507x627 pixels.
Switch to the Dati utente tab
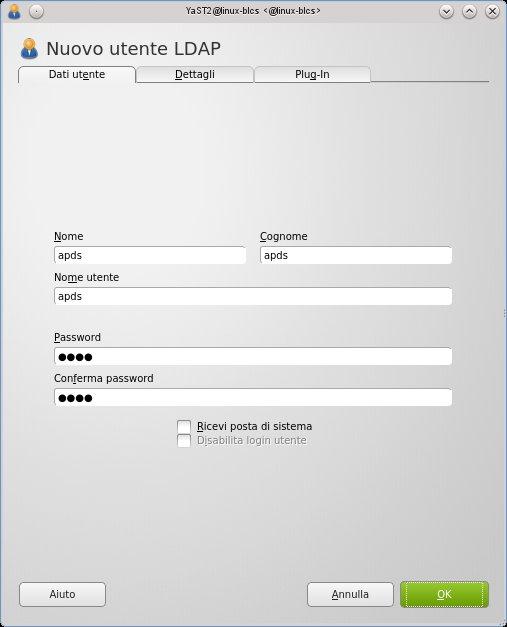click(x=77, y=74)
